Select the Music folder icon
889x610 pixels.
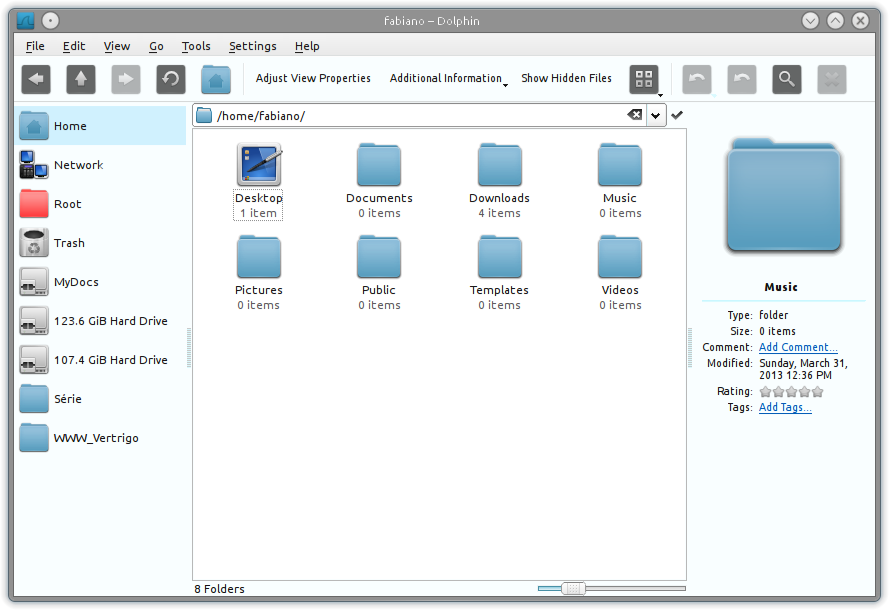pos(620,164)
